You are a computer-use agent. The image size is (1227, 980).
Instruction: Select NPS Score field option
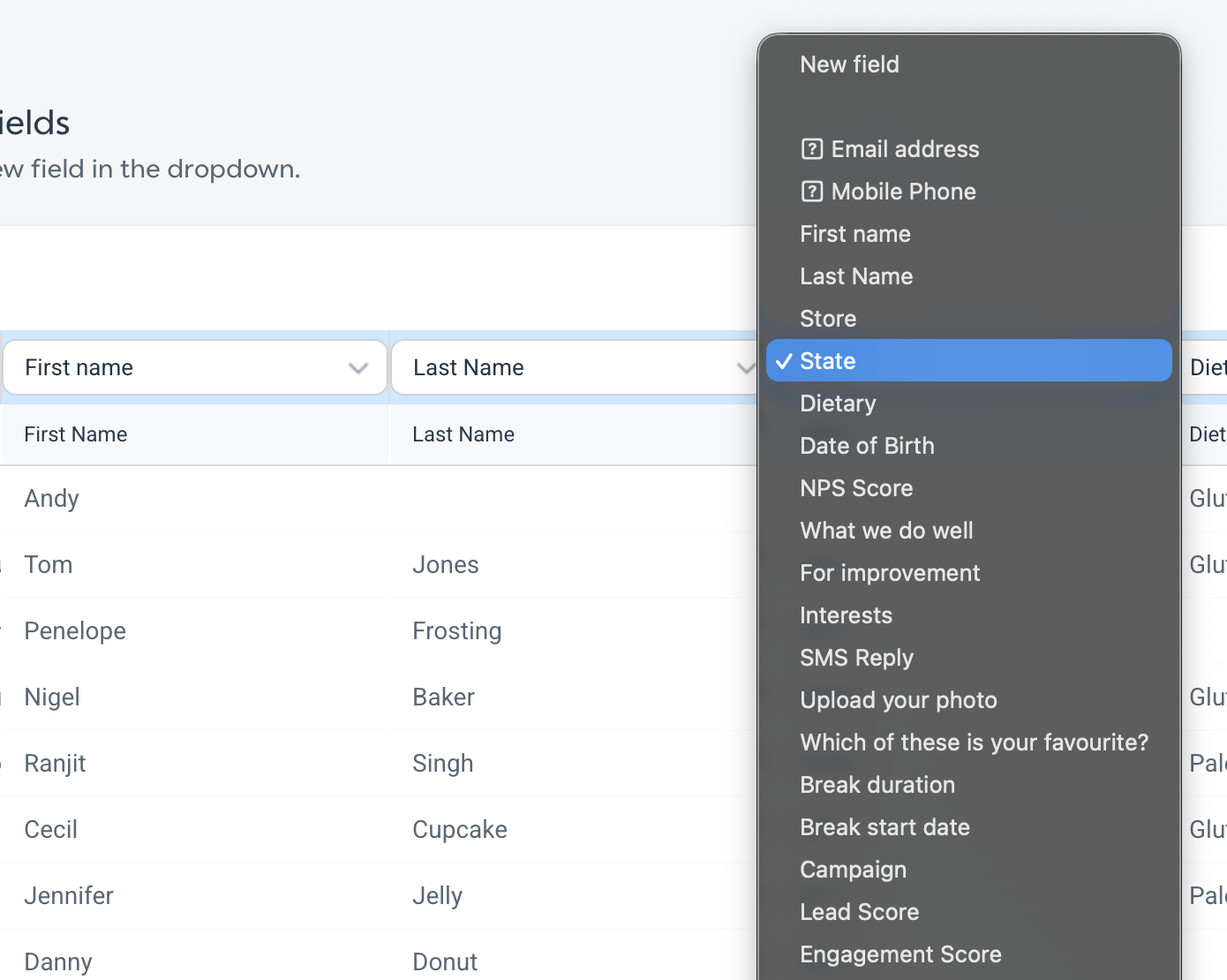tap(968, 488)
